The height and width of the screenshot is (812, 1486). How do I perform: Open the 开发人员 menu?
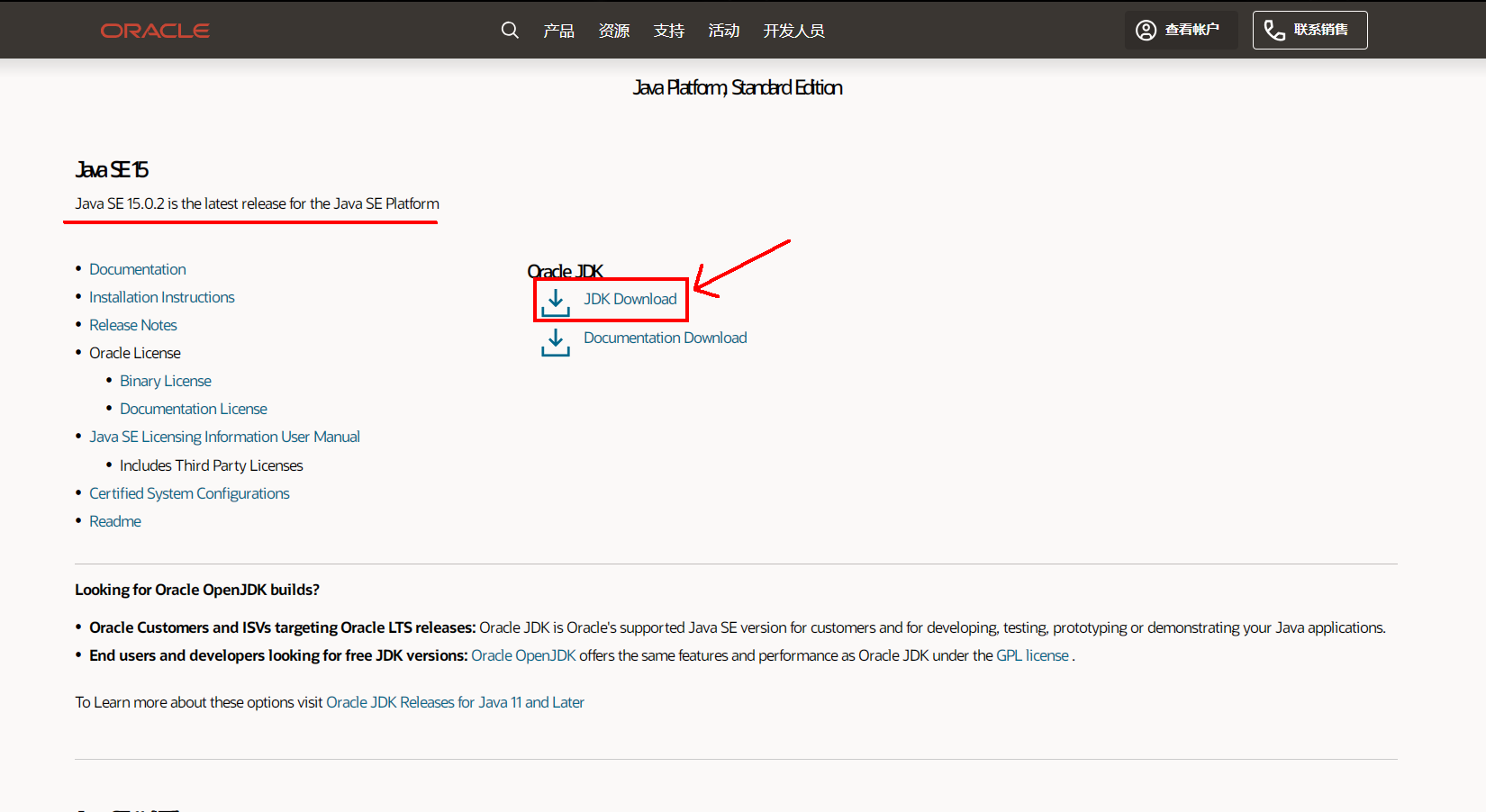794,31
